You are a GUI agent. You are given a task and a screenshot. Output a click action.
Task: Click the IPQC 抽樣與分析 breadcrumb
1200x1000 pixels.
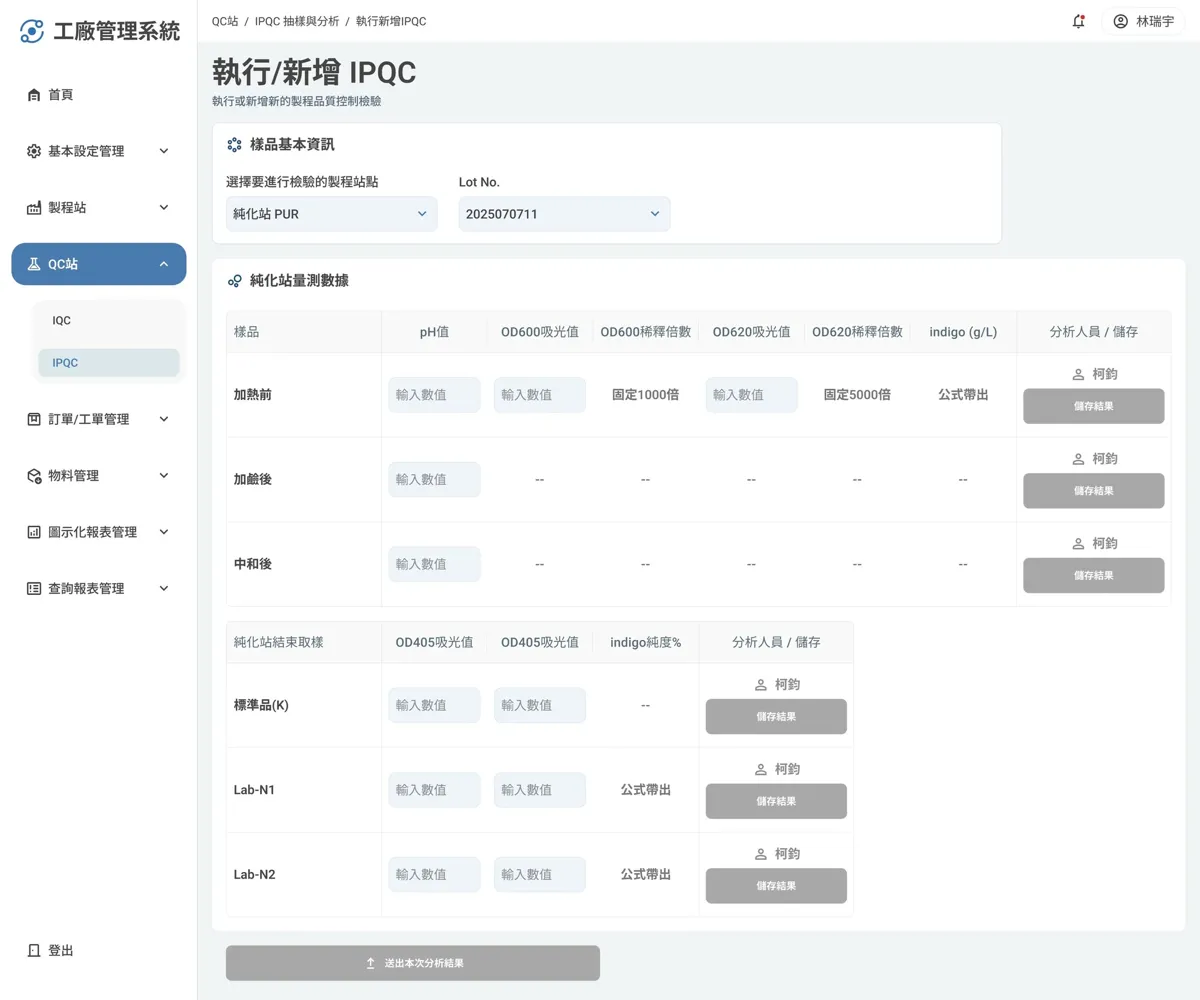pos(297,21)
